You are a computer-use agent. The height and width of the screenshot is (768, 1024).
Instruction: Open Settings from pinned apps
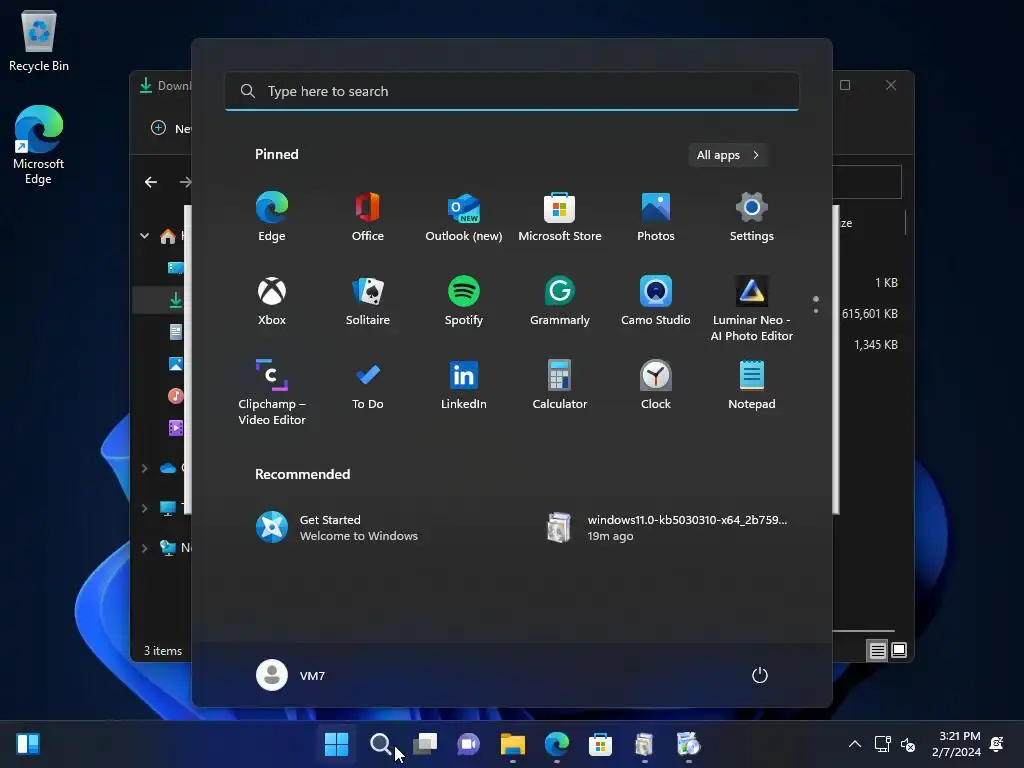(x=752, y=217)
